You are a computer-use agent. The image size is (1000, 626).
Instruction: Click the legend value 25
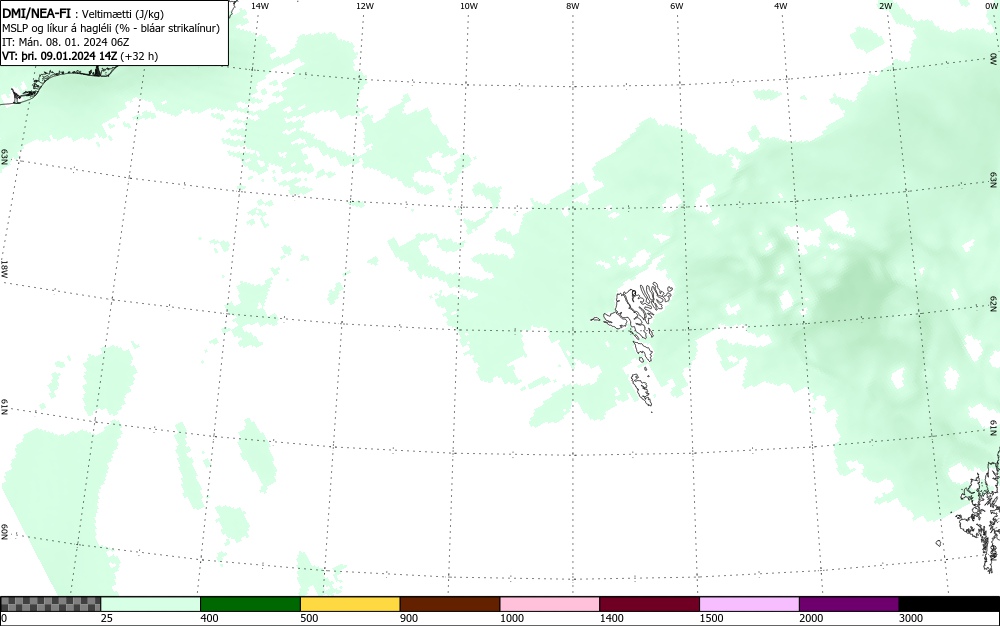pyautogui.click(x=107, y=618)
